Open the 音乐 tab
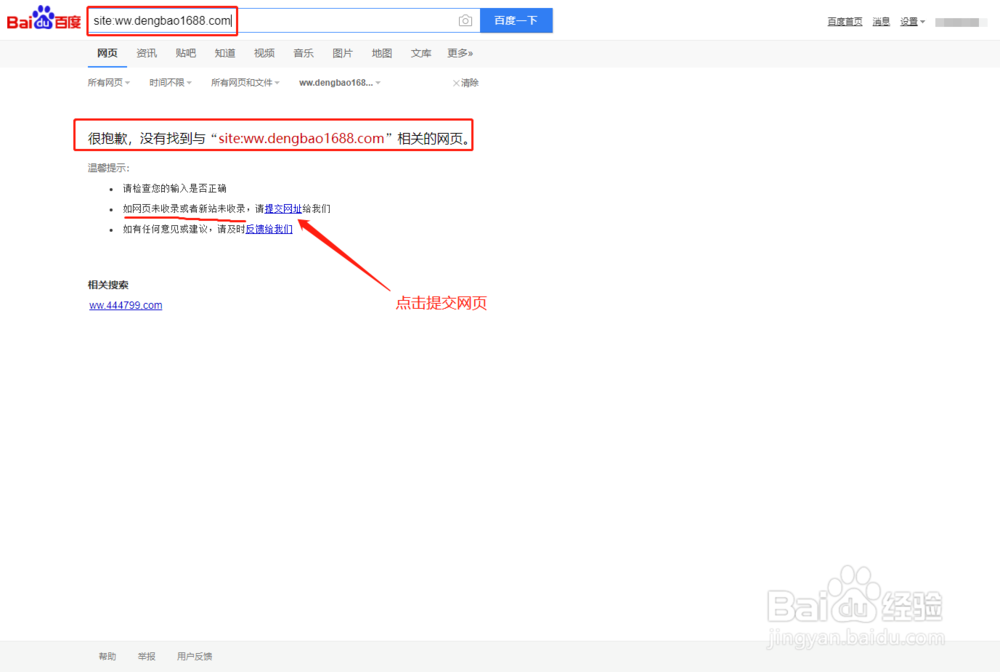 304,53
